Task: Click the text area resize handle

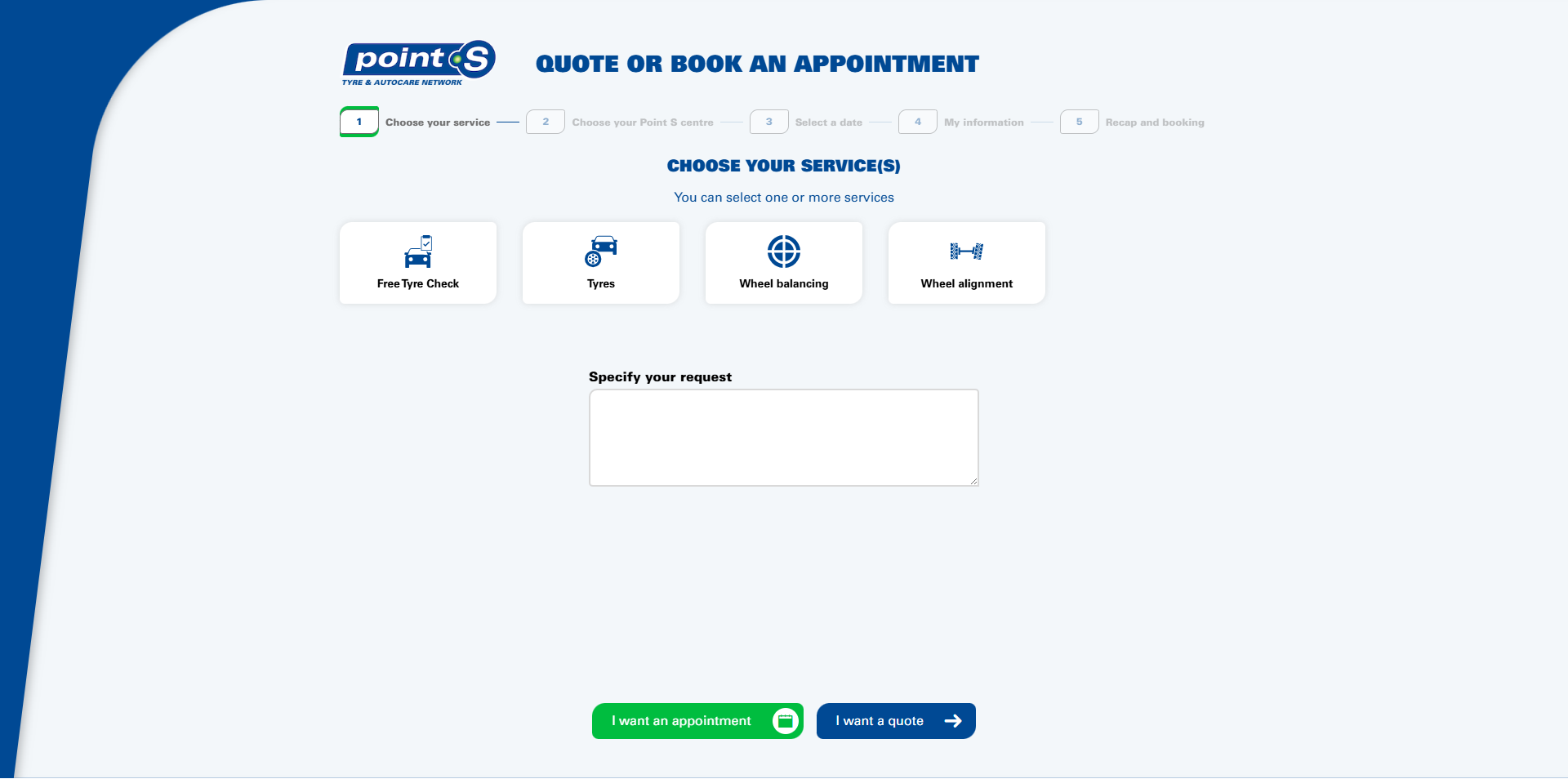Action: tap(973, 482)
